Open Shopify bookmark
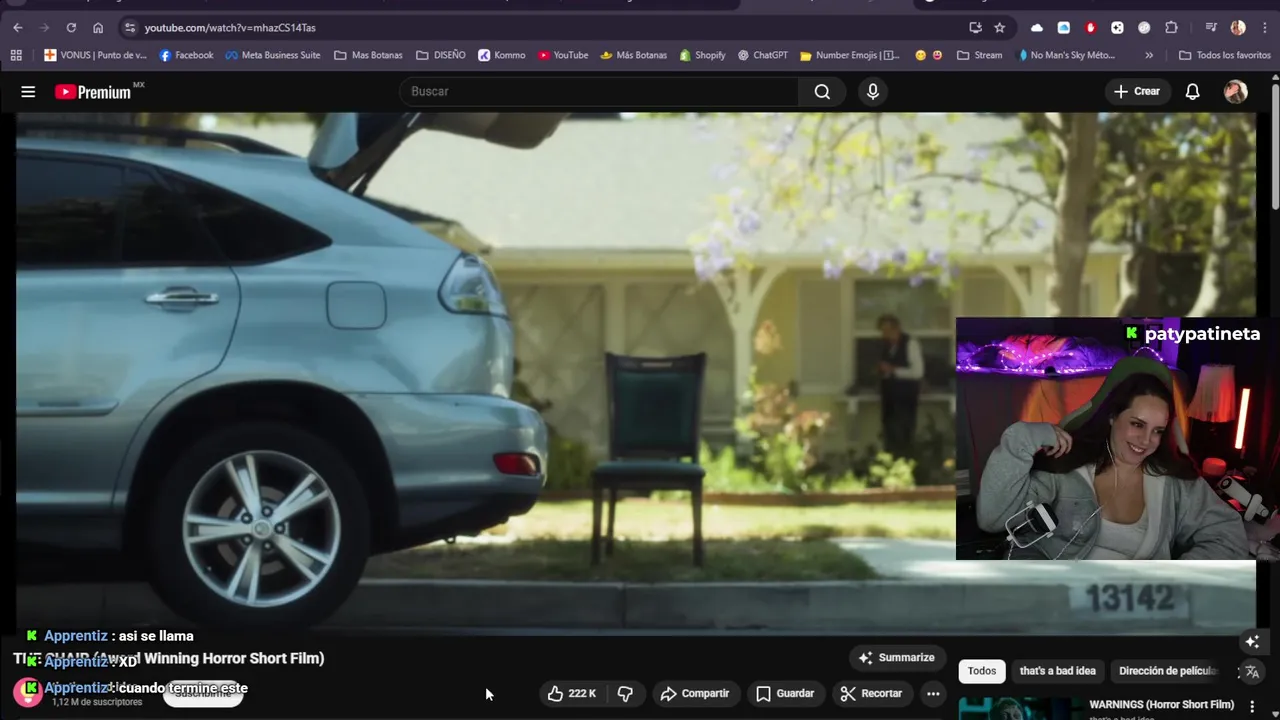This screenshot has width=1280, height=720. pyautogui.click(x=702, y=55)
